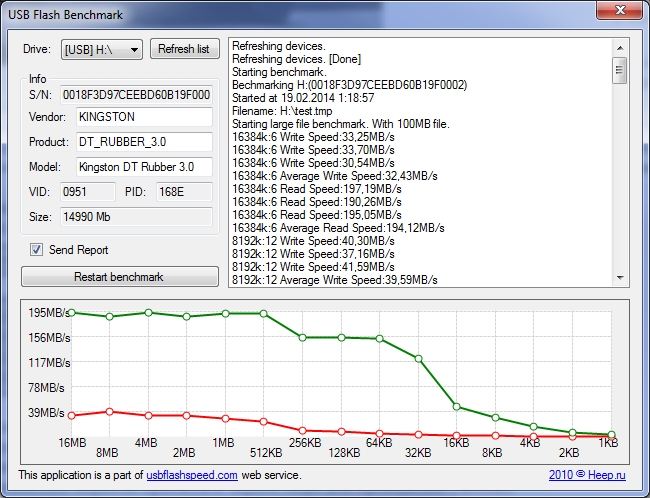Click the 2KB label on chart x-axis

[x=569, y=452]
